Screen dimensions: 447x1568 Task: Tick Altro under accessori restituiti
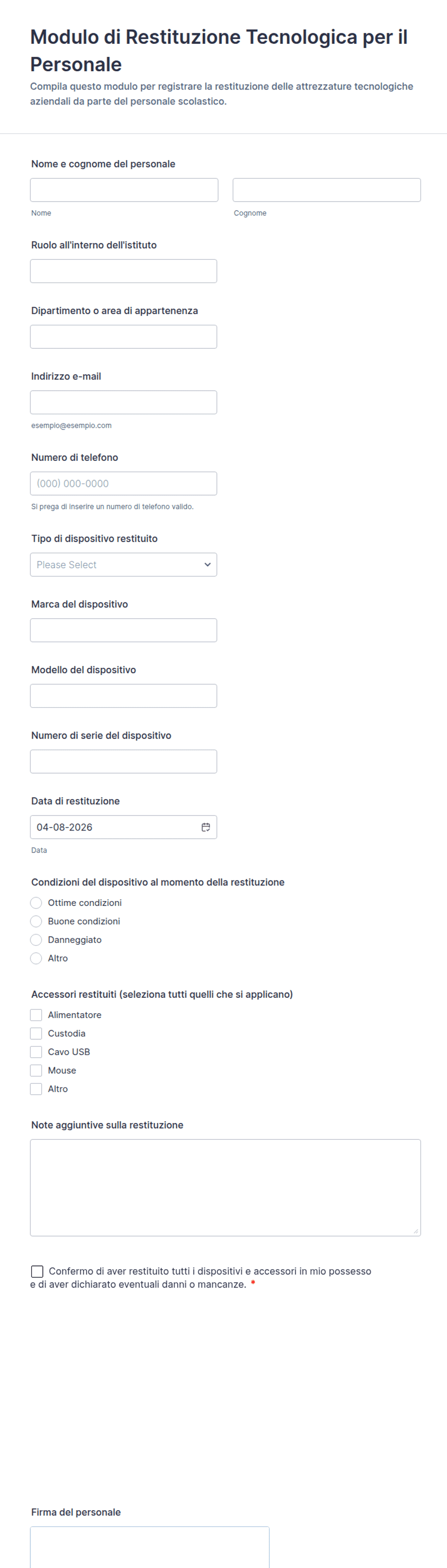[37, 1089]
